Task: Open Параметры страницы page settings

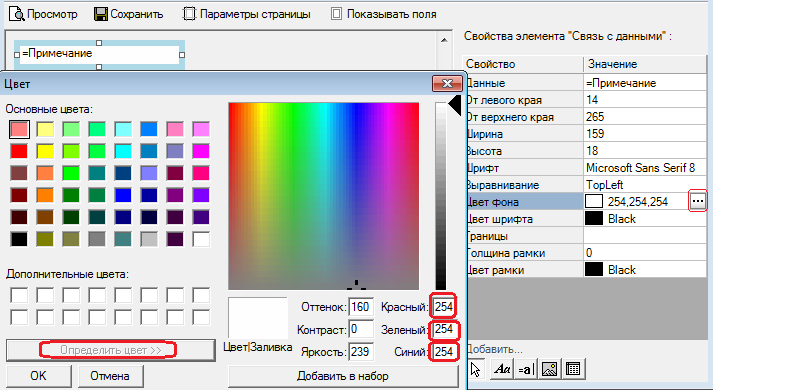Action: tap(247, 14)
